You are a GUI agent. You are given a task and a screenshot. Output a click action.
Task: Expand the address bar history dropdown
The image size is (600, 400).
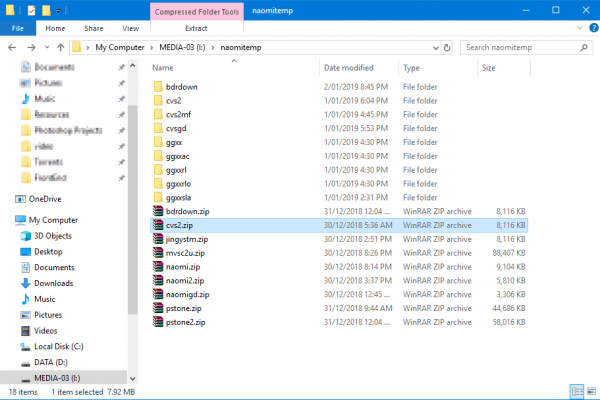tap(435, 47)
